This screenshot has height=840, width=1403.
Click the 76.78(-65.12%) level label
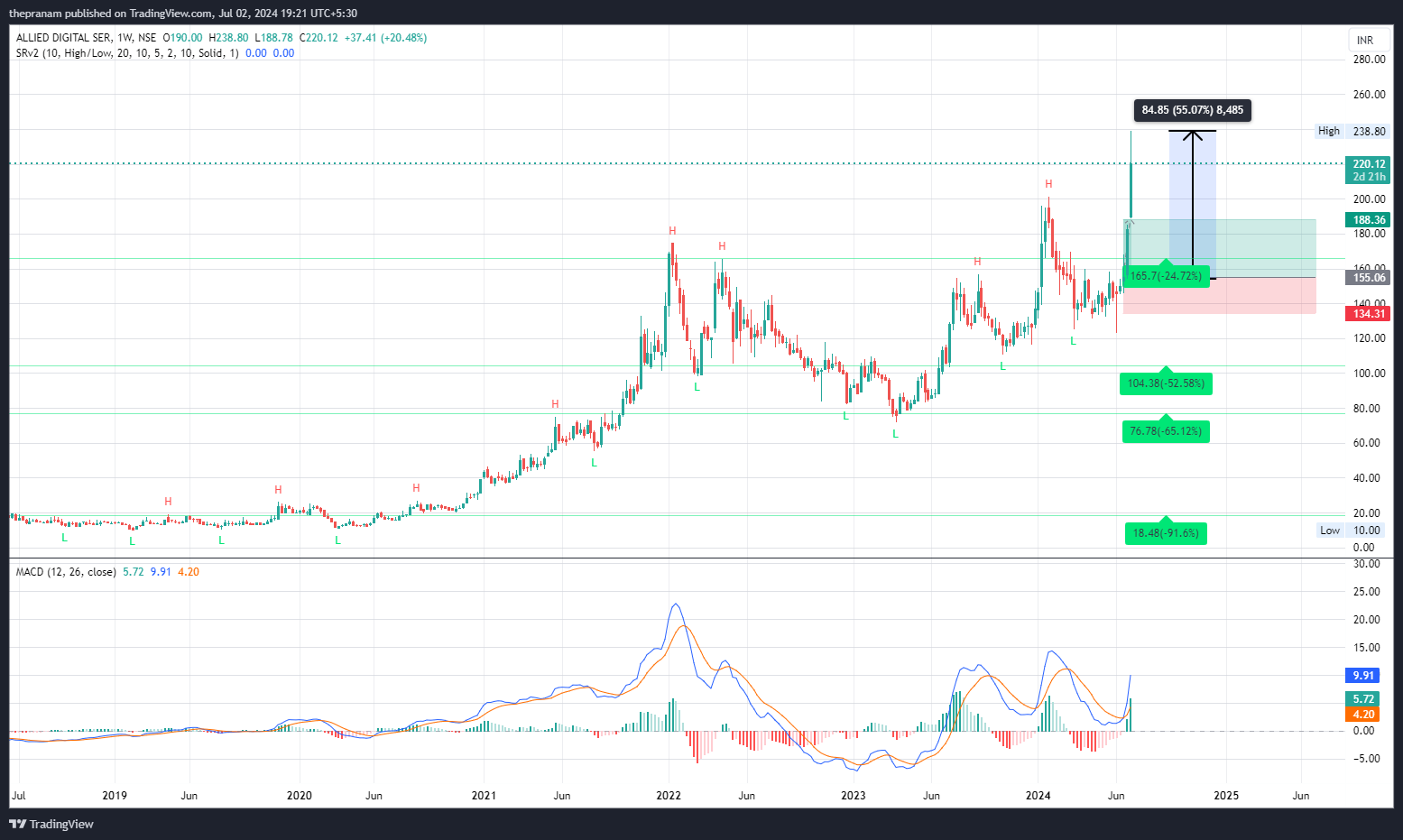1166,431
